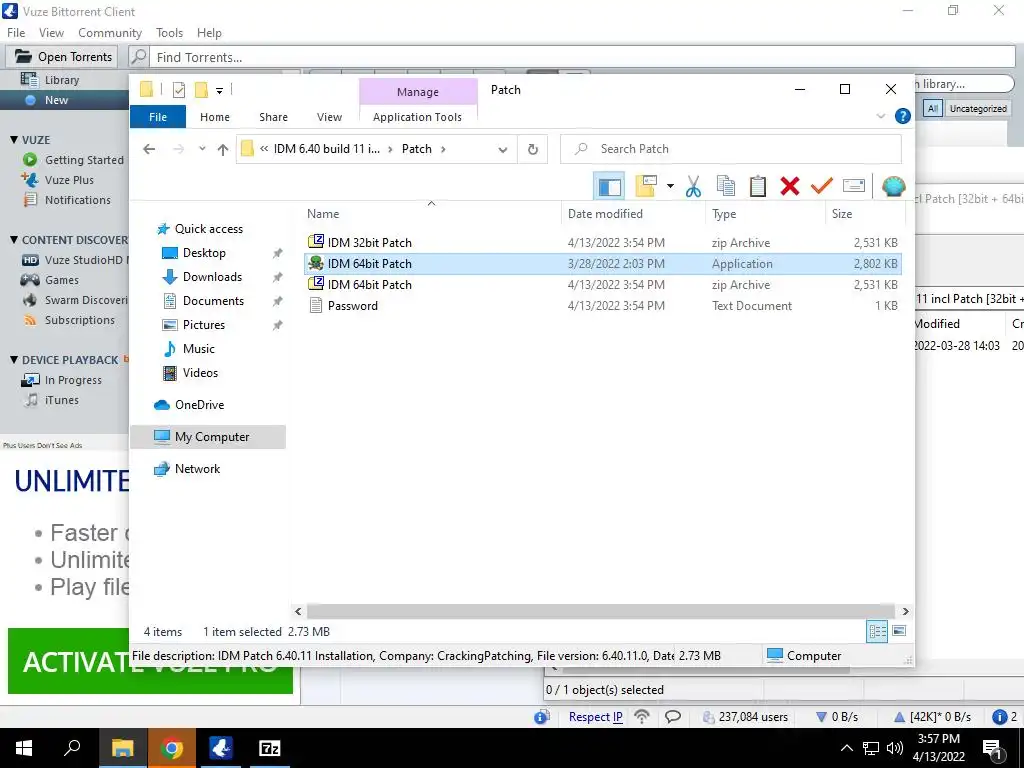Open the Application Tools tab
The height and width of the screenshot is (768, 1024).
(417, 117)
